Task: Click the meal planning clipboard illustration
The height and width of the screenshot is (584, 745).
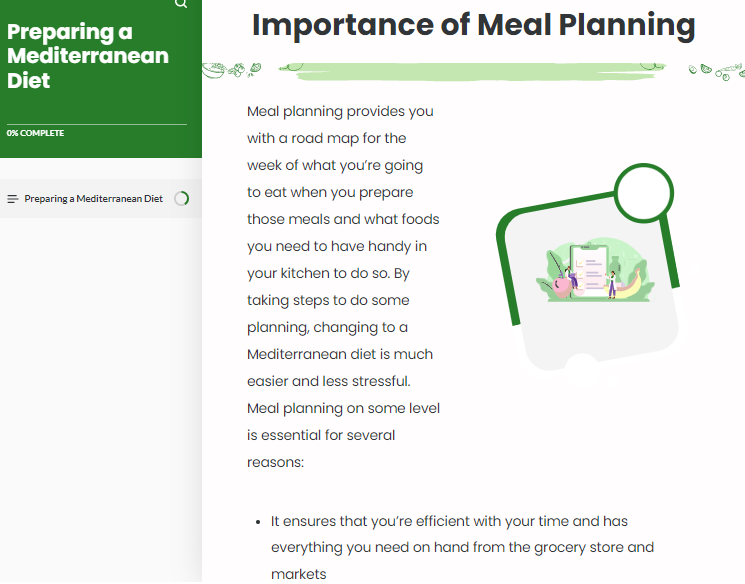Action: tap(595, 272)
